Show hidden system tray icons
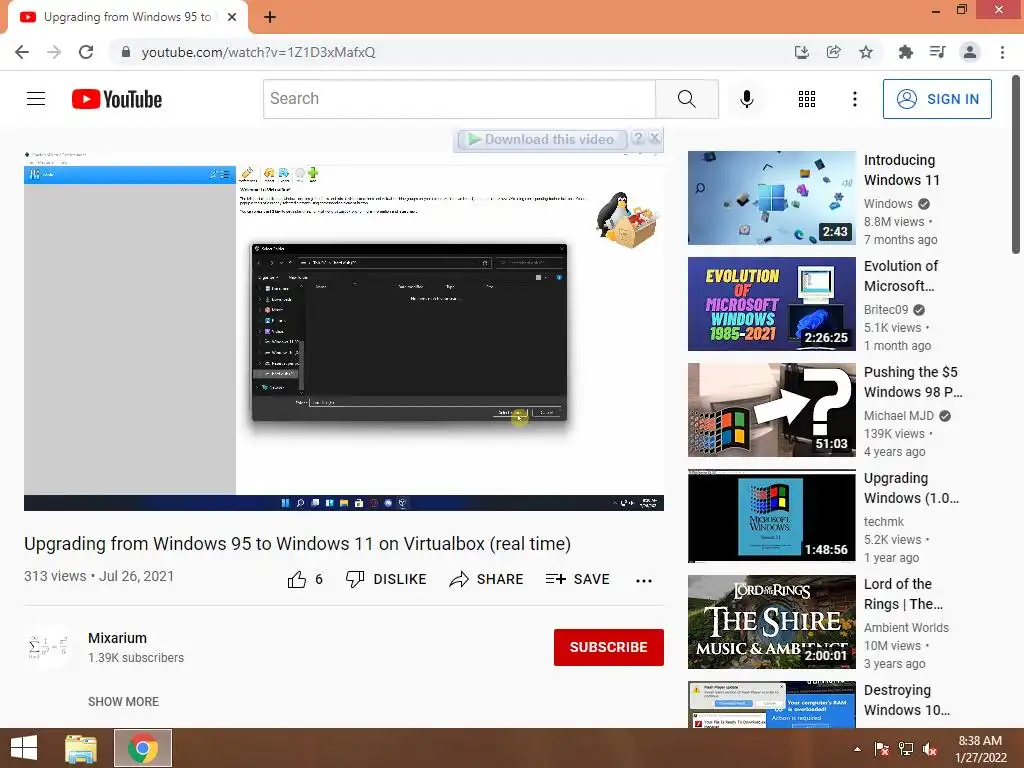Image resolution: width=1024 pixels, height=768 pixels. coord(857,749)
